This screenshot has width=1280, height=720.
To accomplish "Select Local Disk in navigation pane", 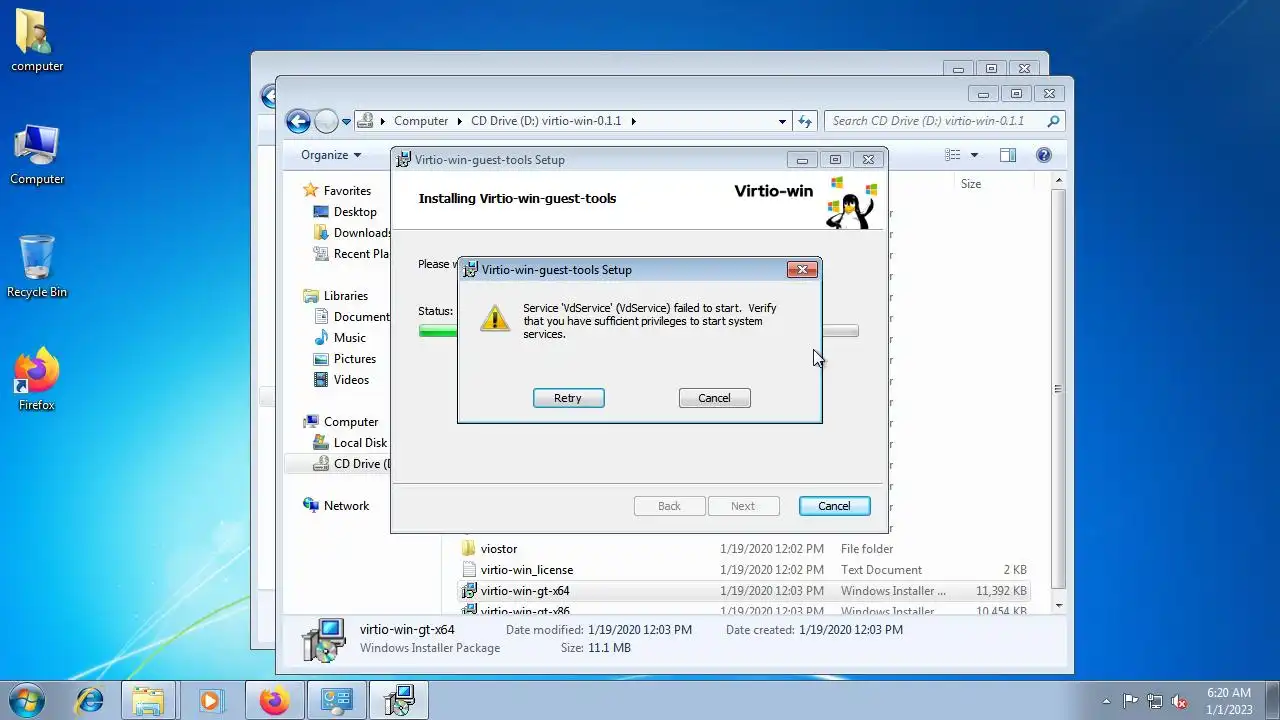I will coord(360,443).
